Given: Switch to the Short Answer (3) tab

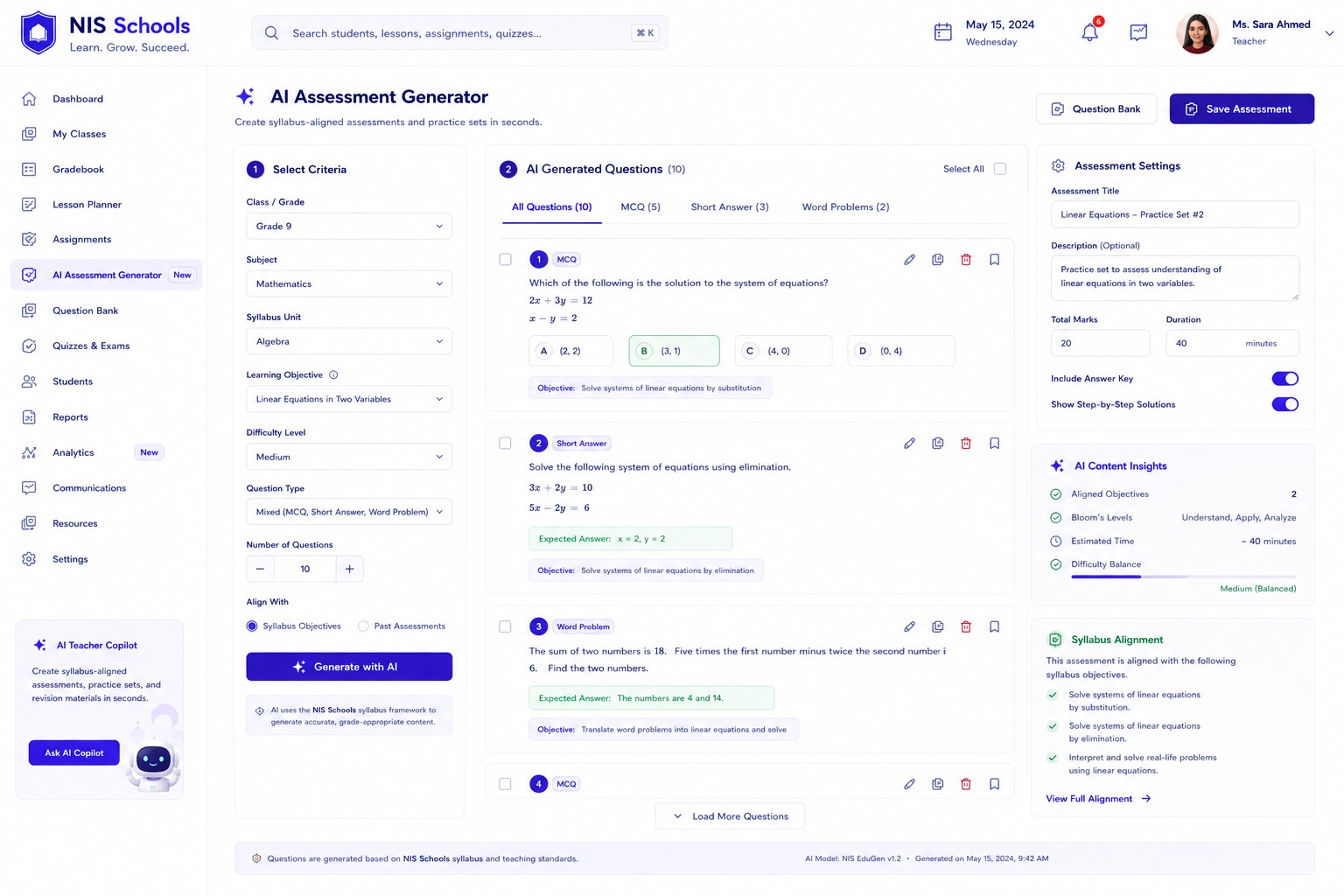Looking at the screenshot, I should tap(730, 207).
